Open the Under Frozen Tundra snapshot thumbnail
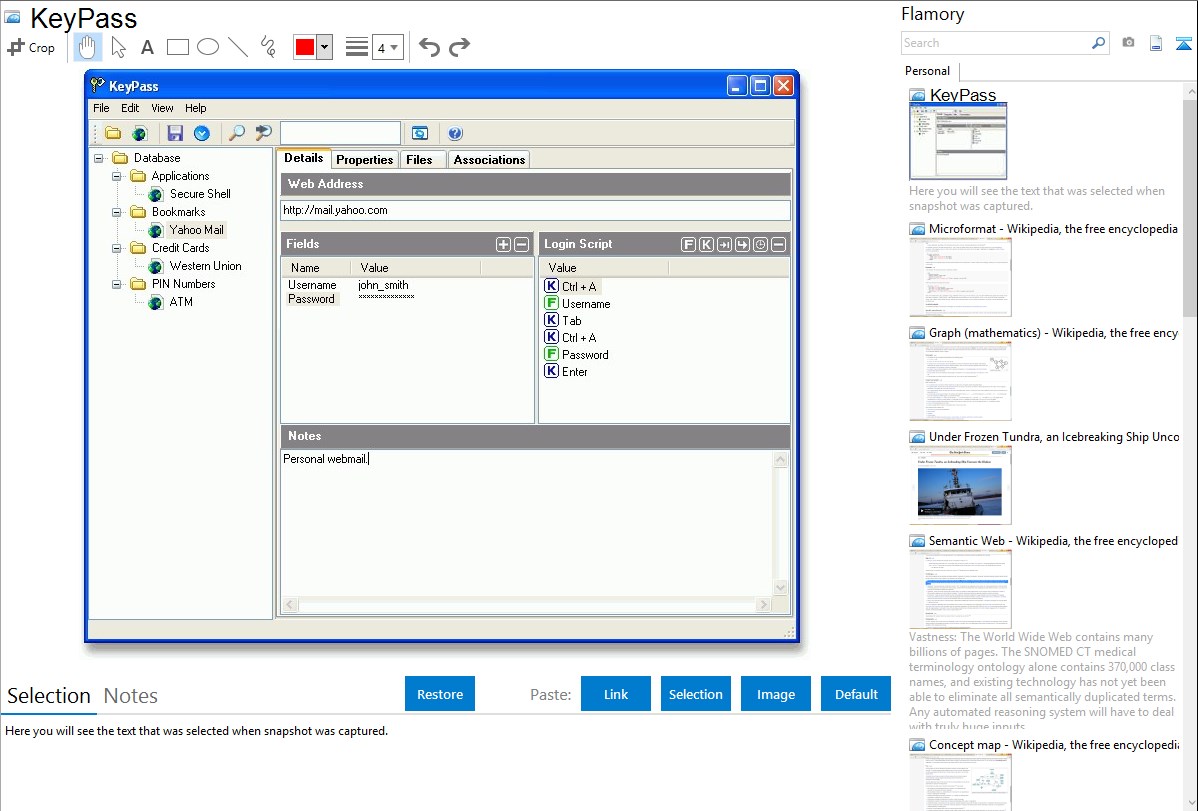 pyautogui.click(x=960, y=485)
